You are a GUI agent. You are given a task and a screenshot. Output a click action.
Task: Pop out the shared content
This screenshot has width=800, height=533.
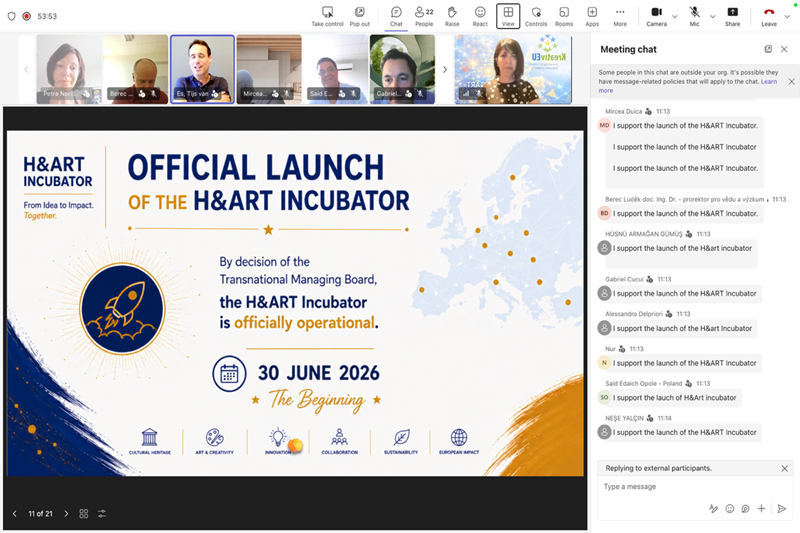pyautogui.click(x=360, y=16)
